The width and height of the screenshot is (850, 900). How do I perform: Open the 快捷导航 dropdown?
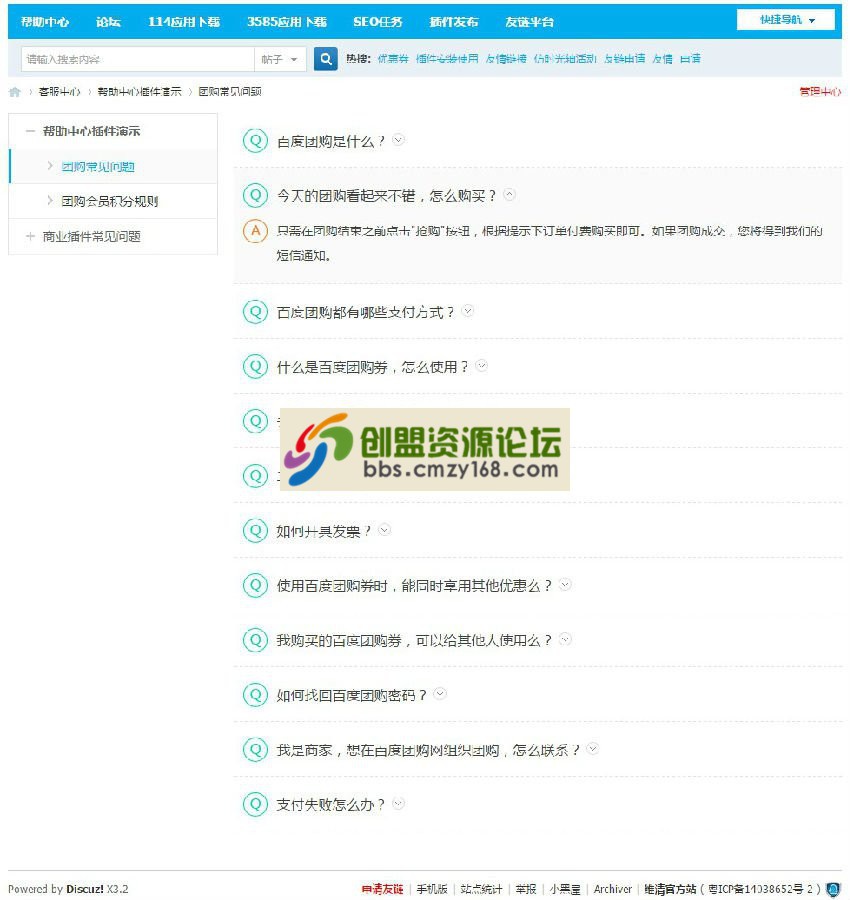pos(786,20)
